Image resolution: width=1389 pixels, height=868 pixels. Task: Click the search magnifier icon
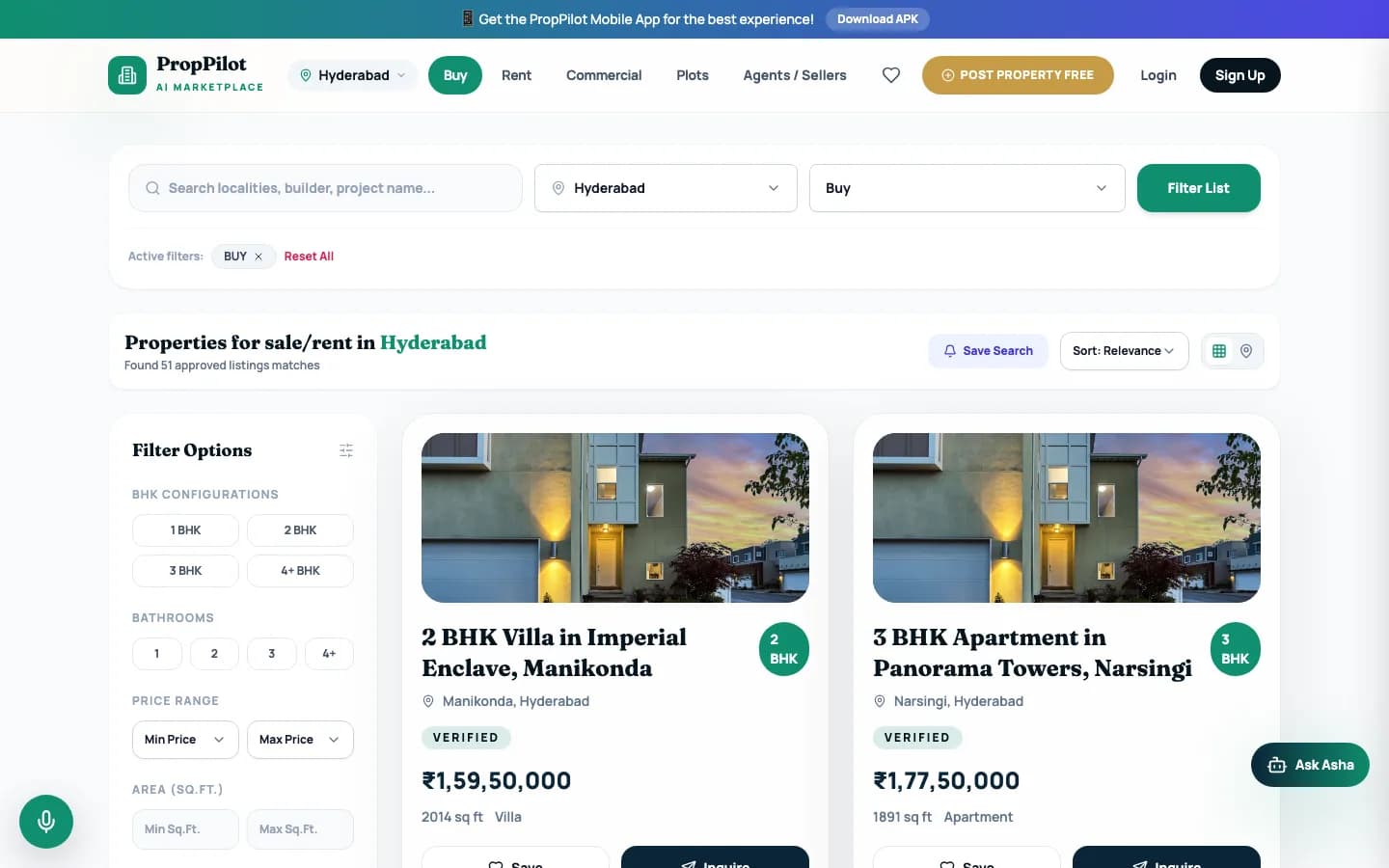(152, 188)
